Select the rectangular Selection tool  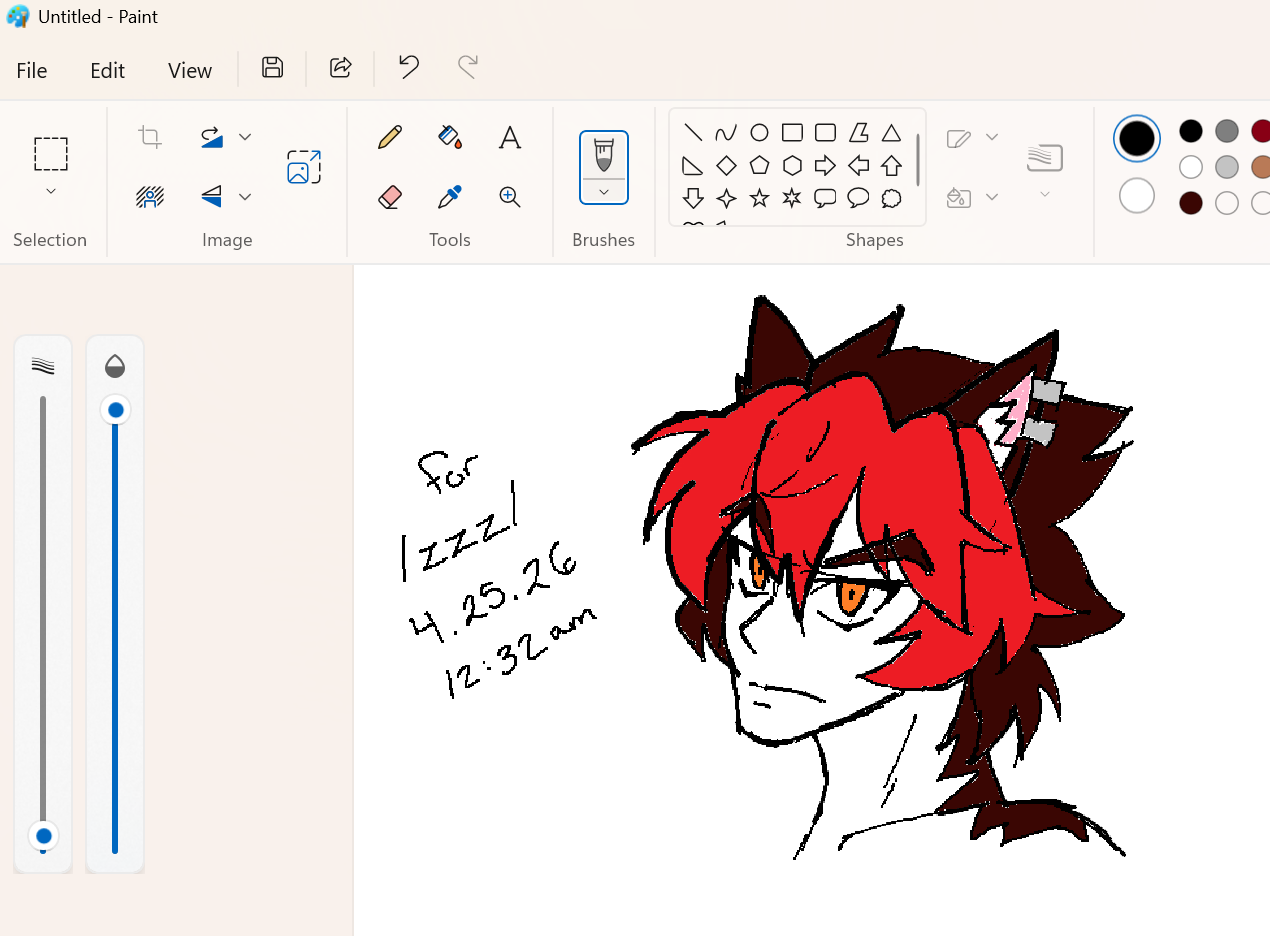[x=51, y=154]
